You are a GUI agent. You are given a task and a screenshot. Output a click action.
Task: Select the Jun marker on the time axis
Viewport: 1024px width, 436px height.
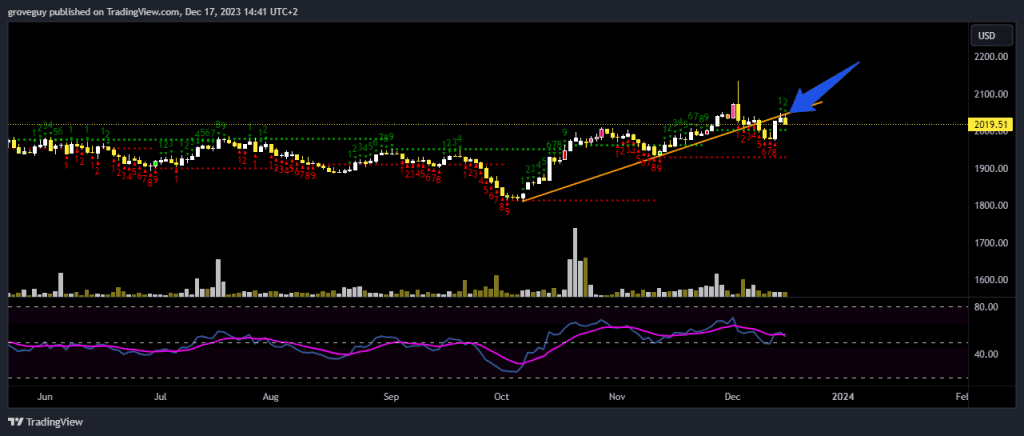coord(44,396)
